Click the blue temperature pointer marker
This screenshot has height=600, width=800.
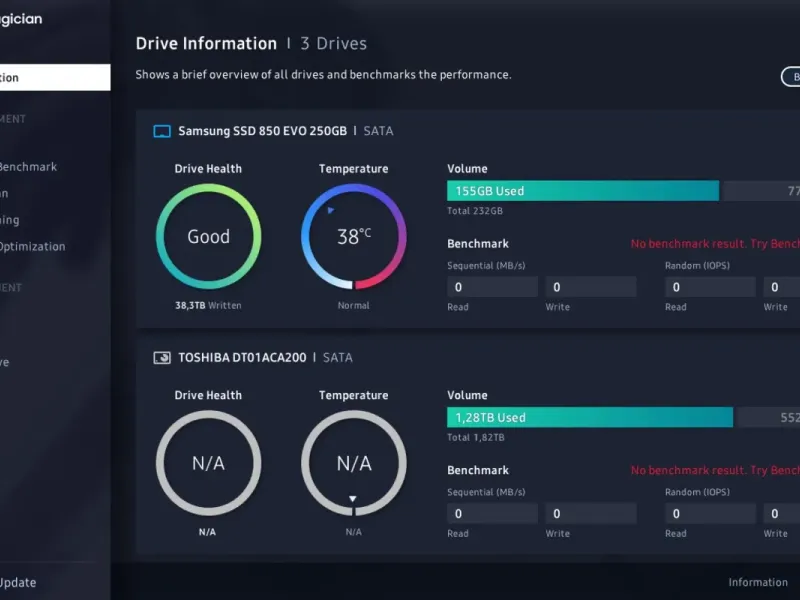point(331,210)
